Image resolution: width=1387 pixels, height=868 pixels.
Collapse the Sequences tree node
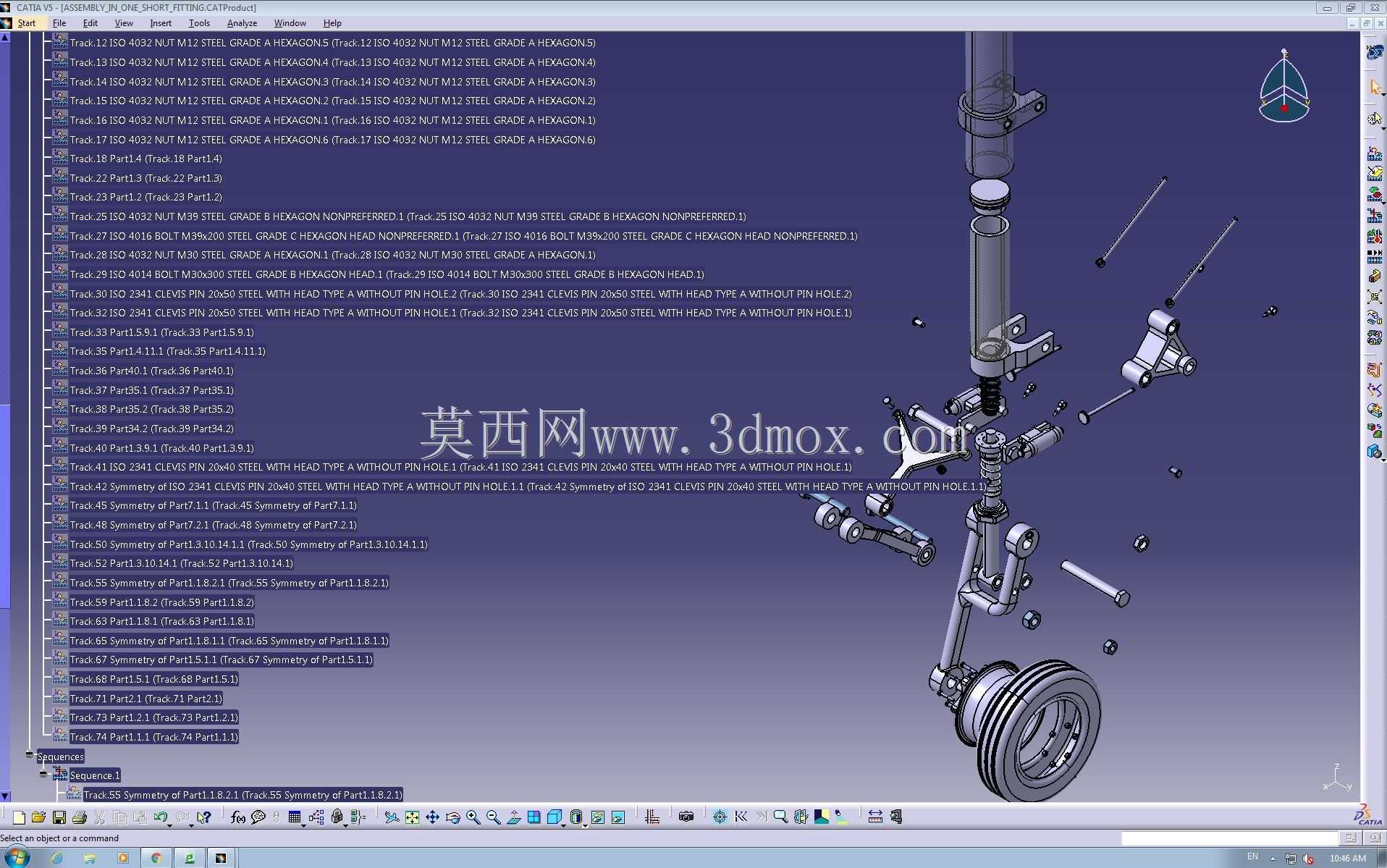click(29, 754)
